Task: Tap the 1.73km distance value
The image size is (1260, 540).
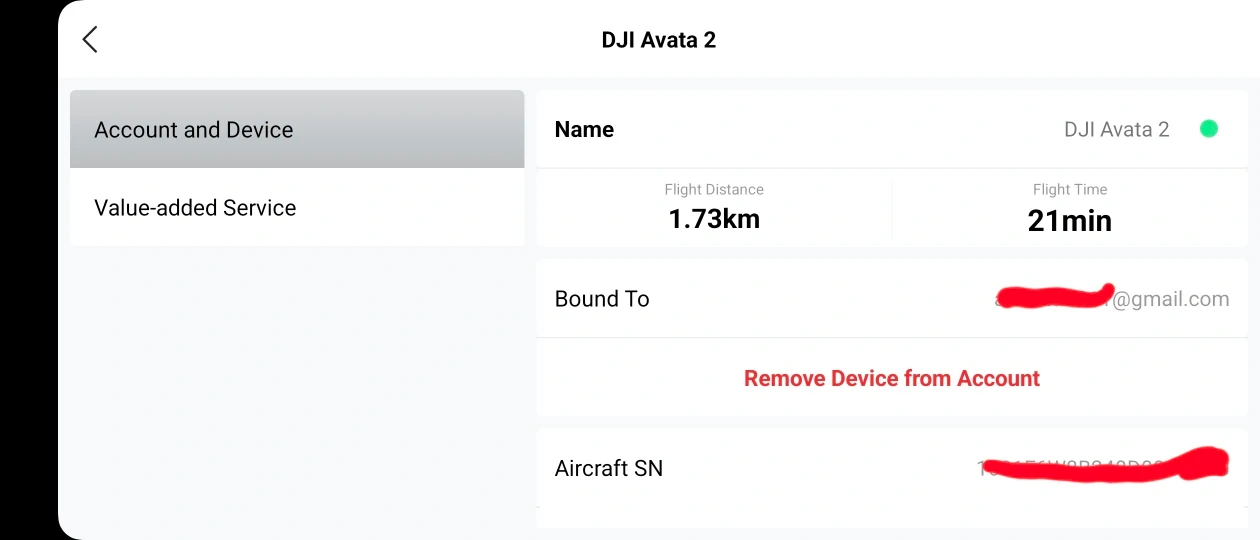Action: tap(714, 220)
